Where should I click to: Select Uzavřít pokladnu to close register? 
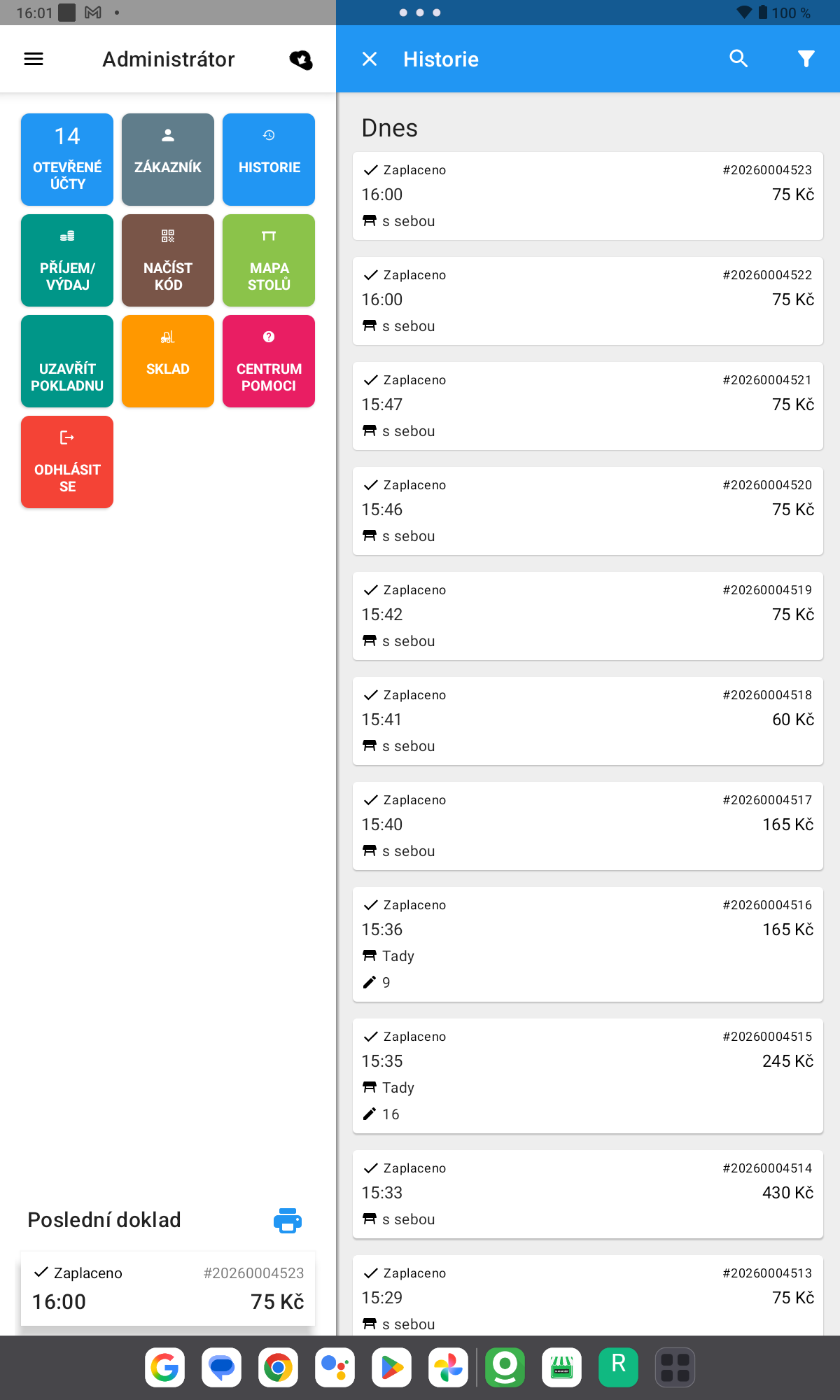pyautogui.click(x=66, y=360)
